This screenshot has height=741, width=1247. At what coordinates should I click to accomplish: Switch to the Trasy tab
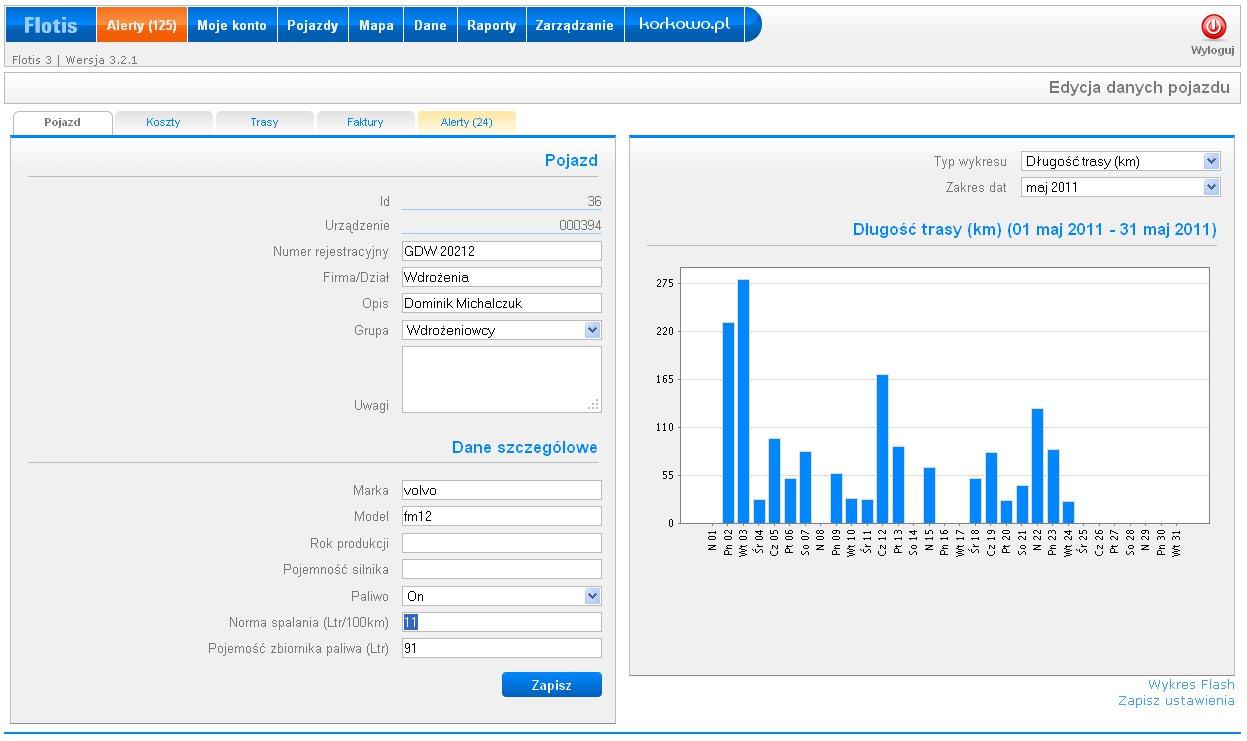[x=264, y=122]
